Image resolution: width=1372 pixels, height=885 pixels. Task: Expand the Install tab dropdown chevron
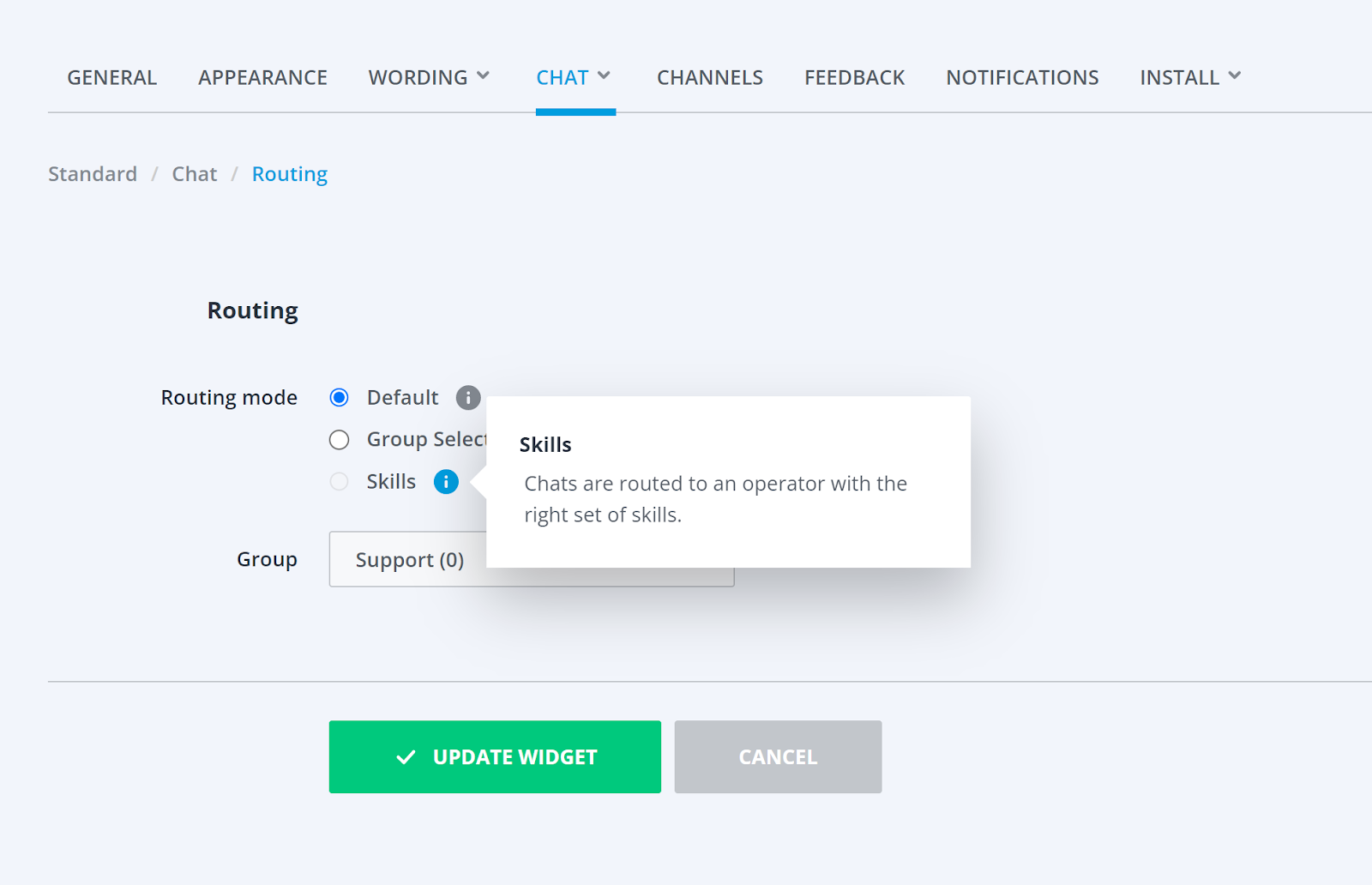(1235, 76)
